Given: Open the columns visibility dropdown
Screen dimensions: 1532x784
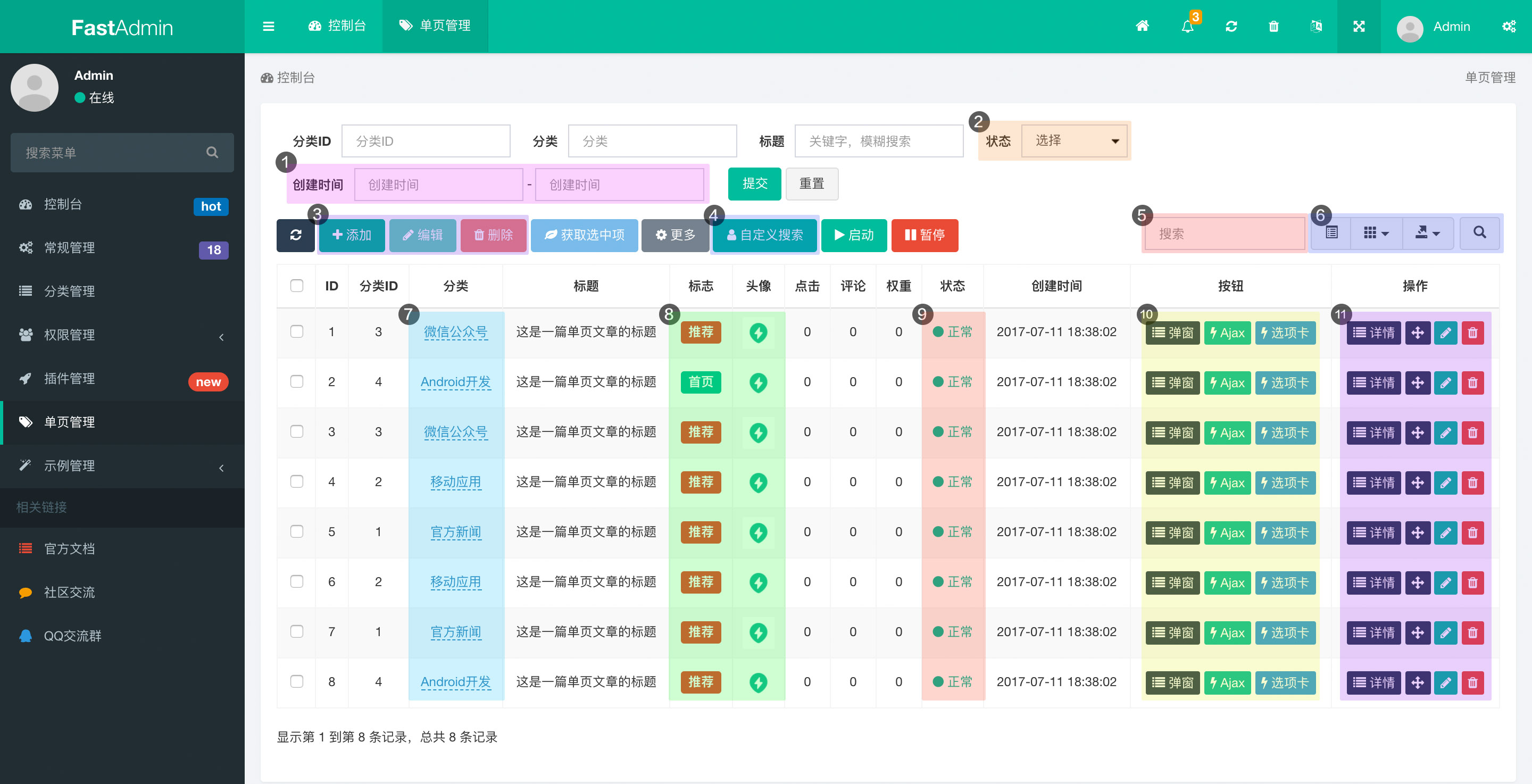Looking at the screenshot, I should (x=1376, y=232).
